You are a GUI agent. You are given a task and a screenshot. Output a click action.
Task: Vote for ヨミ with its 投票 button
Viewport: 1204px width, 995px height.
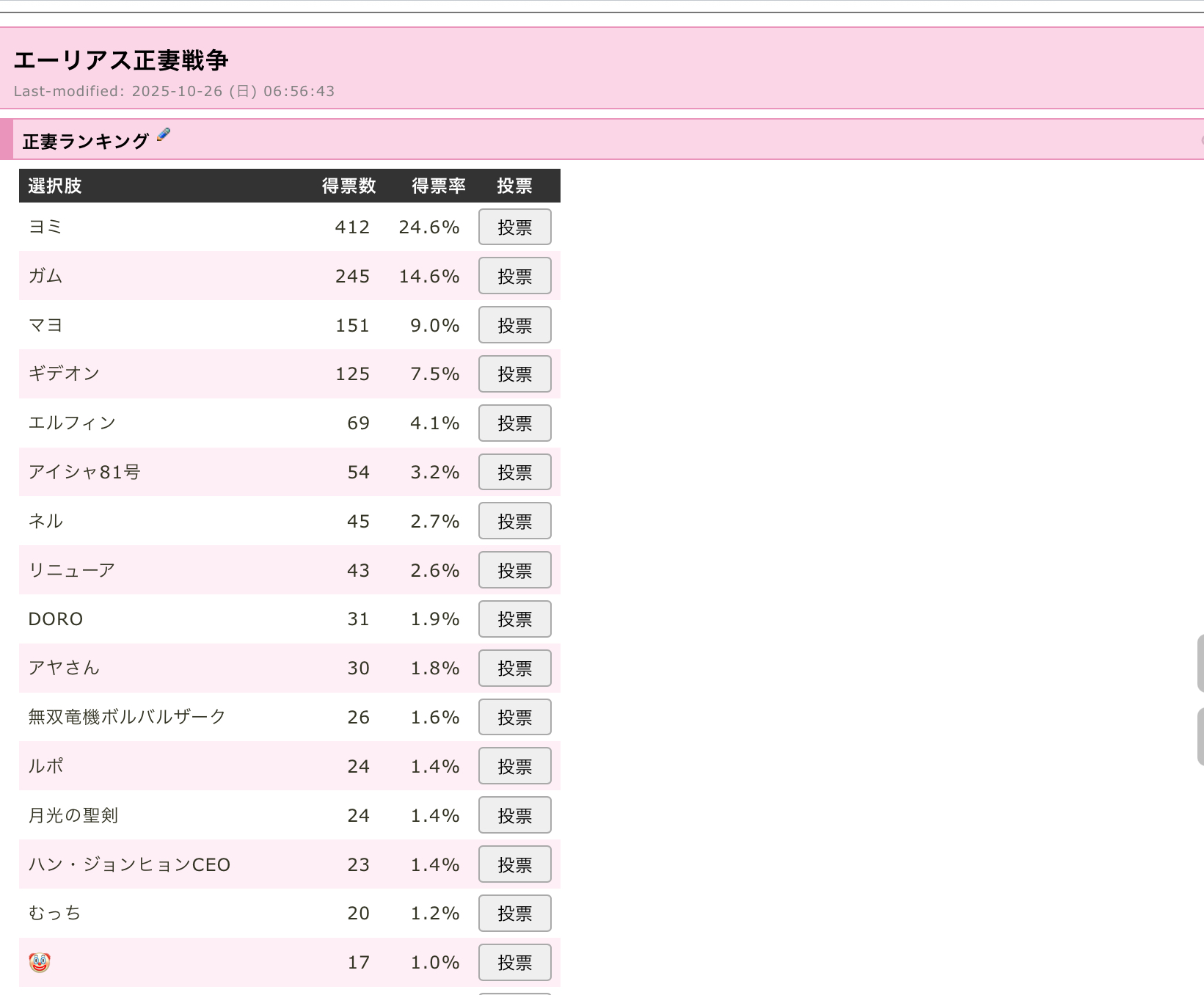(514, 227)
